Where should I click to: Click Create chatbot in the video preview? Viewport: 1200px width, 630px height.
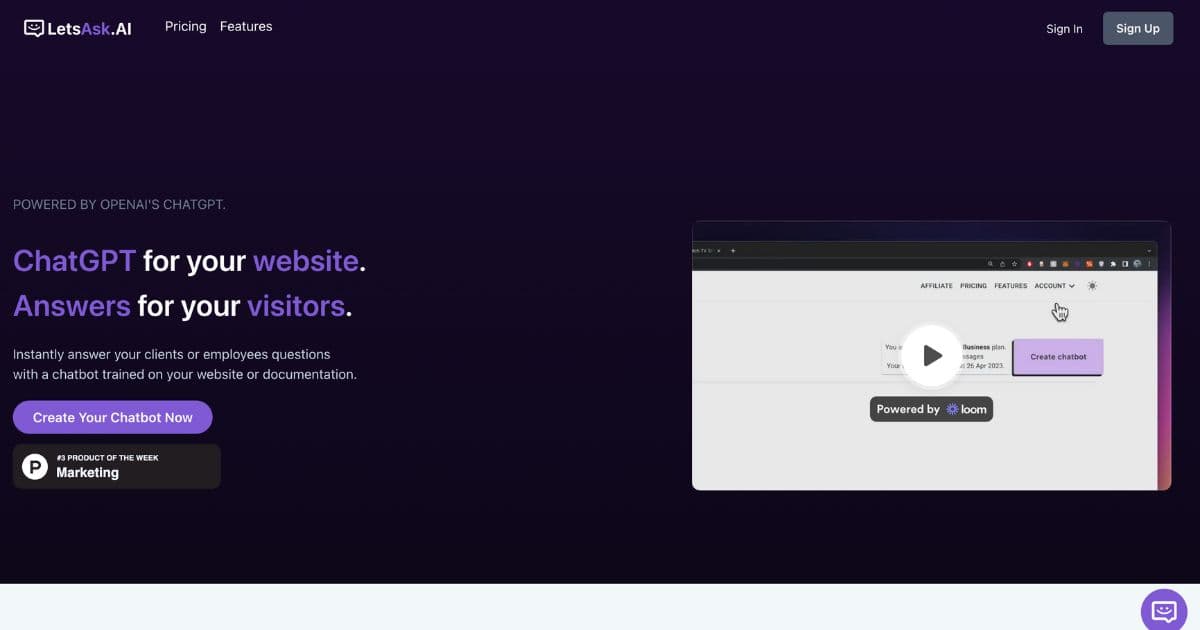(x=1058, y=357)
